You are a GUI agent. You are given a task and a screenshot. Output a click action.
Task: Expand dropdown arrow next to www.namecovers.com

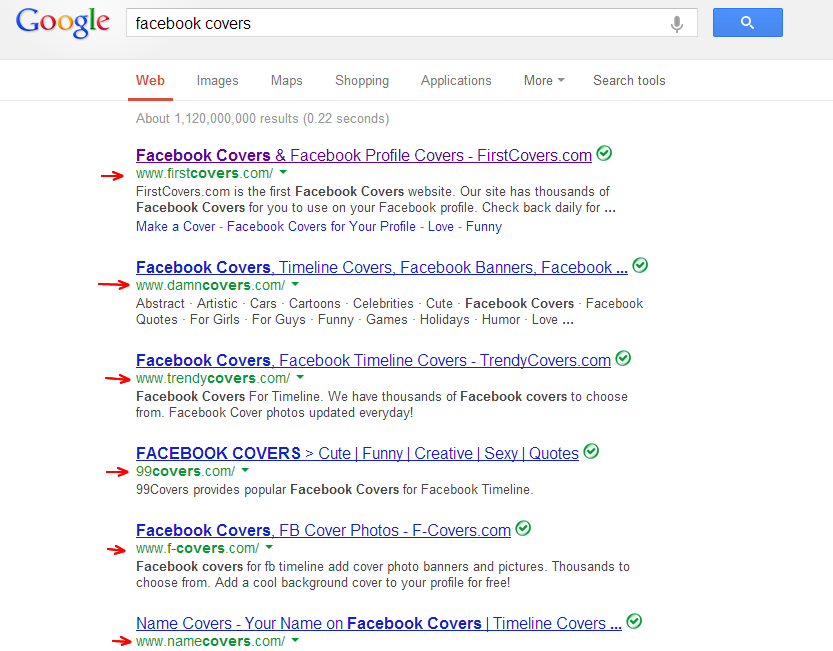coord(295,640)
